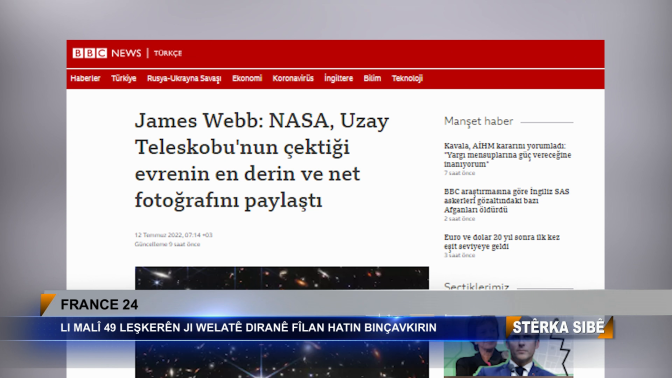The height and width of the screenshot is (378, 672).
Task: Click the Manşet haber heading
Action: pyautogui.click(x=478, y=121)
